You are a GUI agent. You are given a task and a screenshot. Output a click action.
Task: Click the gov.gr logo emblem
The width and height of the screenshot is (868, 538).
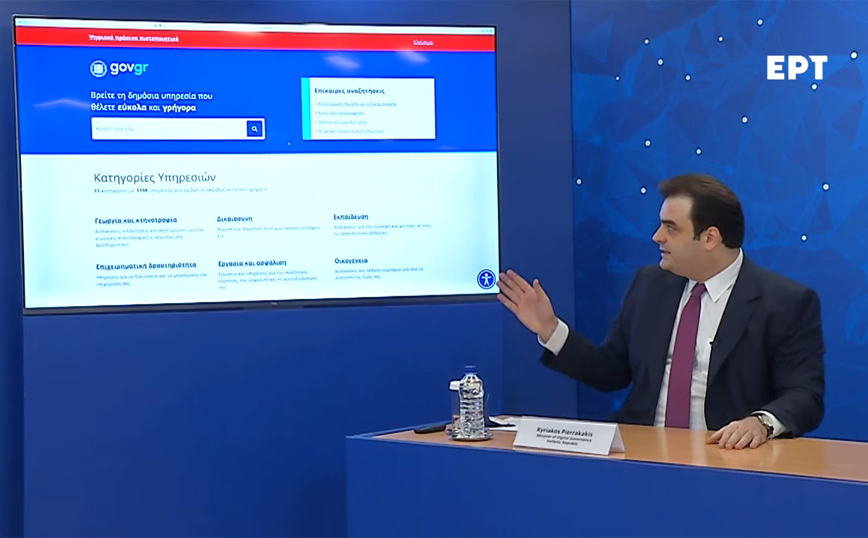tap(98, 69)
